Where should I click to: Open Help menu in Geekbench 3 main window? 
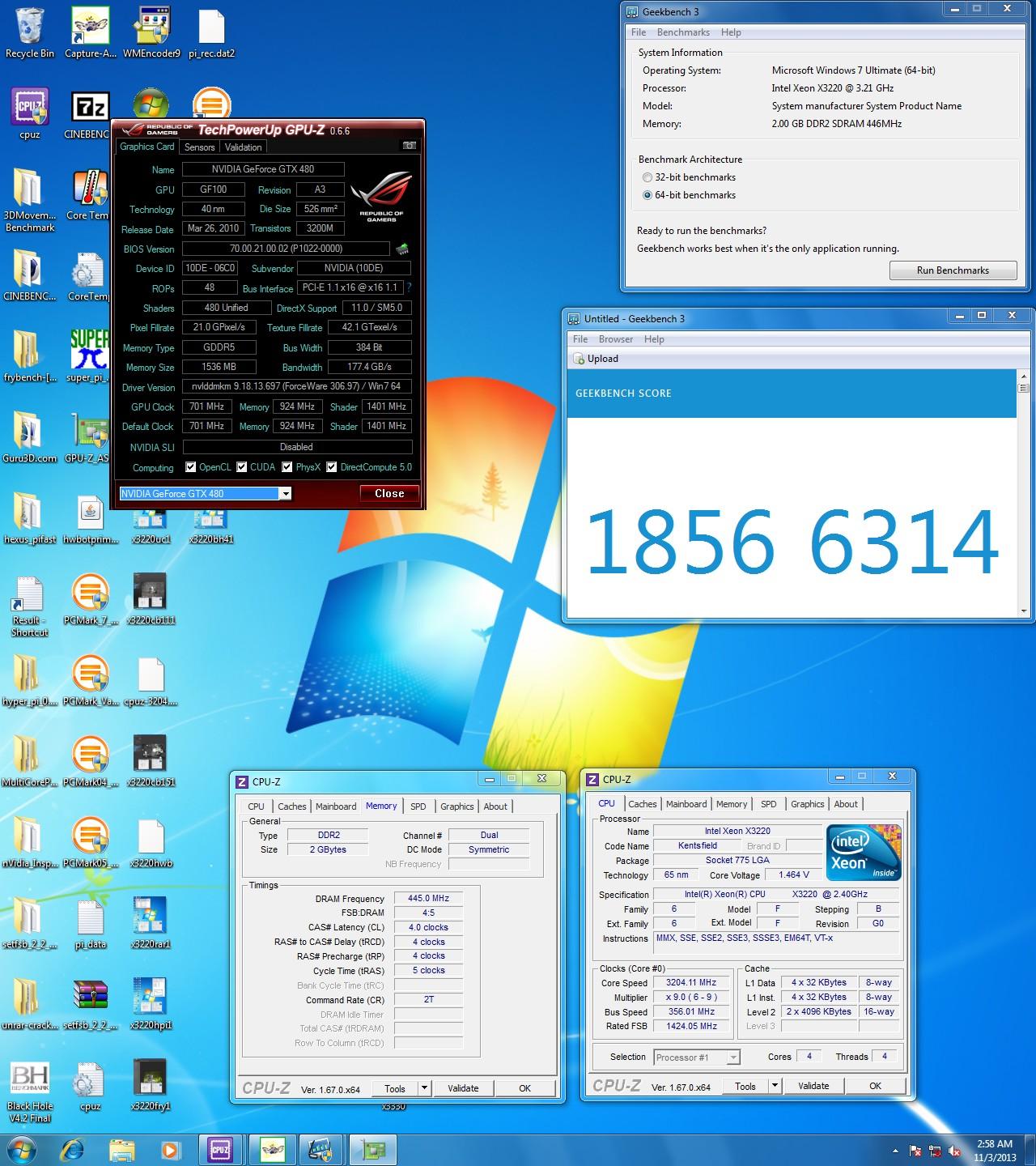click(731, 32)
